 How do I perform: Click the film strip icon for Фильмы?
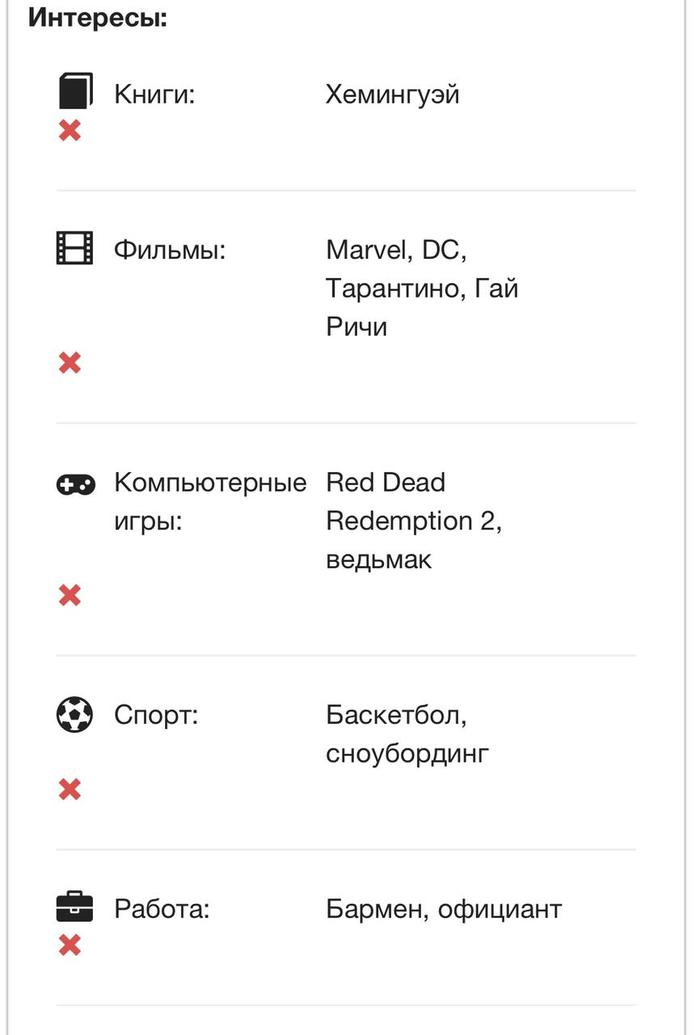[75, 247]
